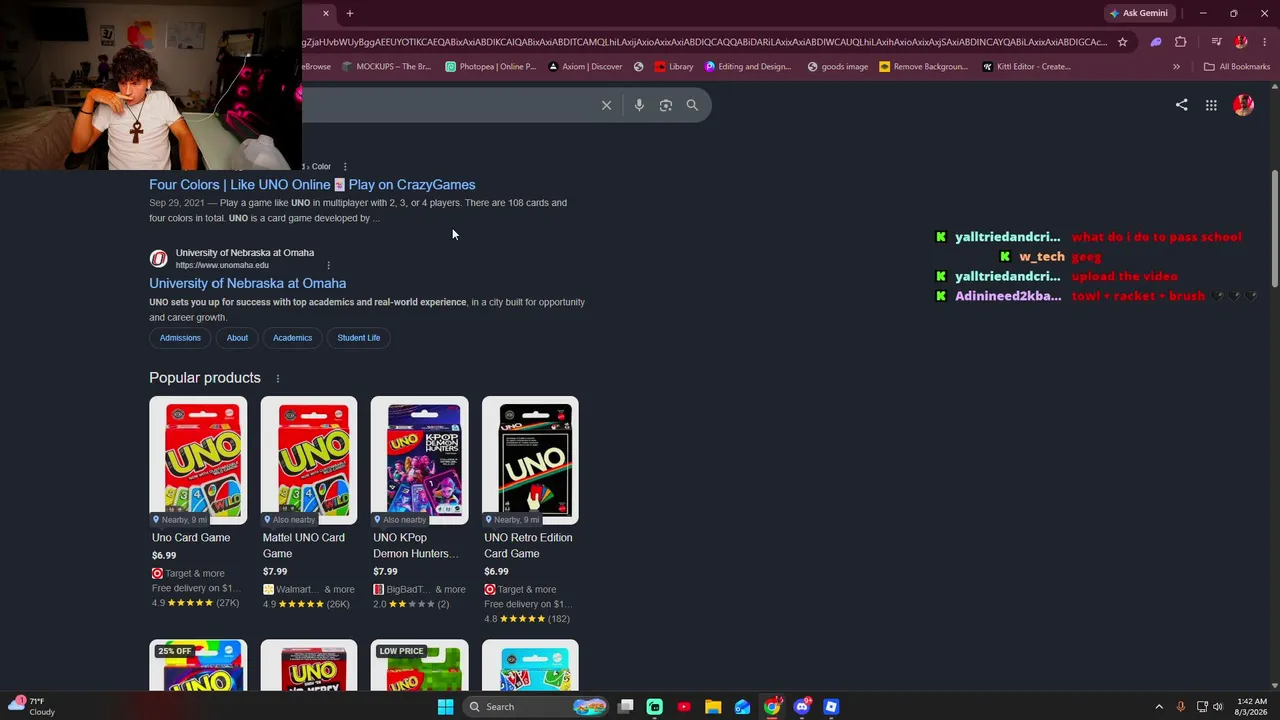
Task: Open the taskbar clock and date
Action: pyautogui.click(x=1251, y=707)
